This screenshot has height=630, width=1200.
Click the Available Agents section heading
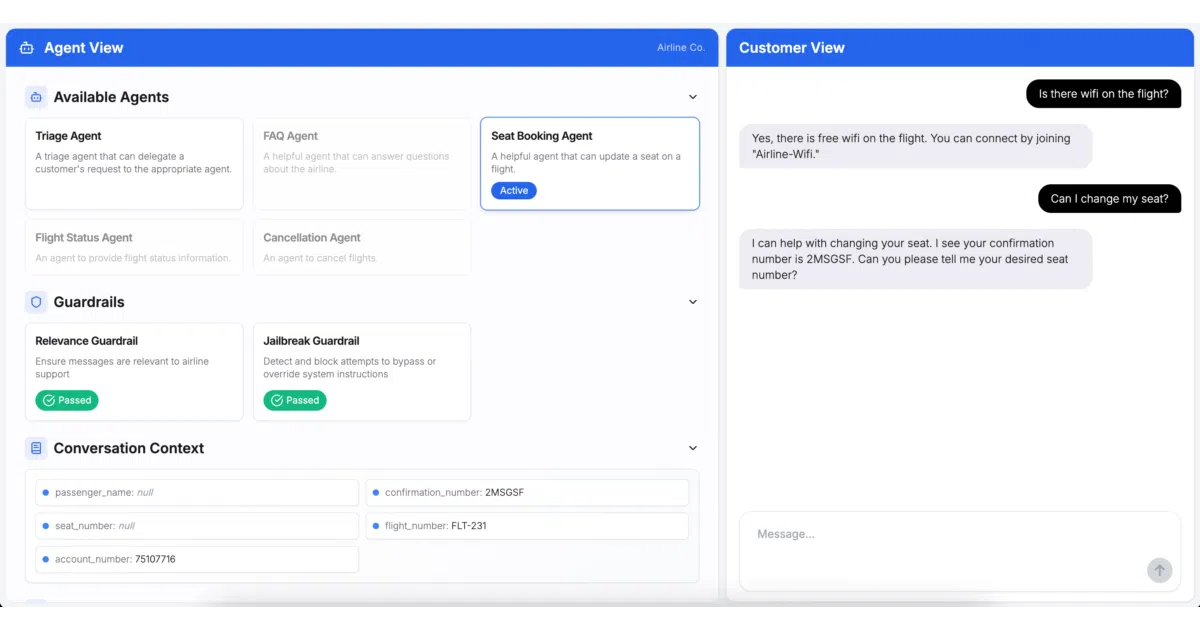click(x=111, y=97)
